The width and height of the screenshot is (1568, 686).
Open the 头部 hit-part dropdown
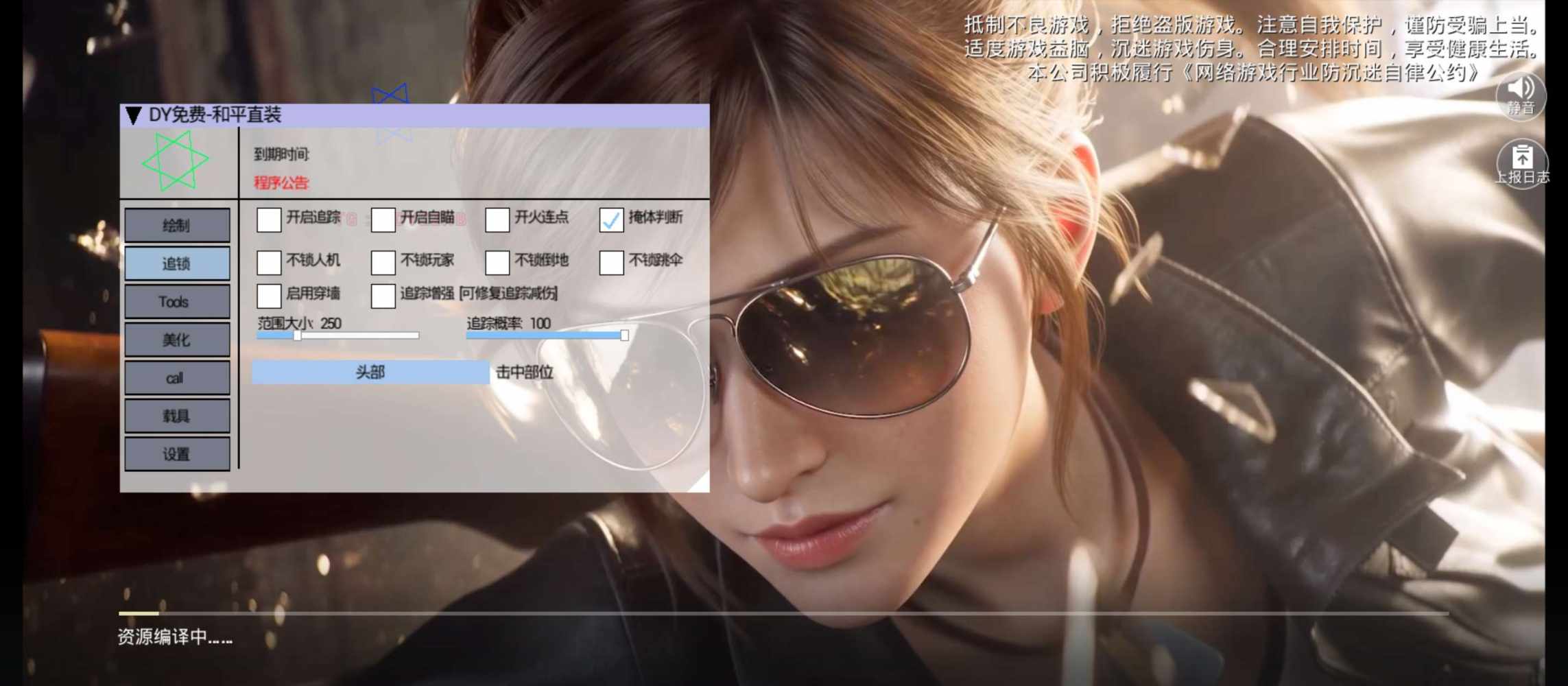click(x=370, y=372)
